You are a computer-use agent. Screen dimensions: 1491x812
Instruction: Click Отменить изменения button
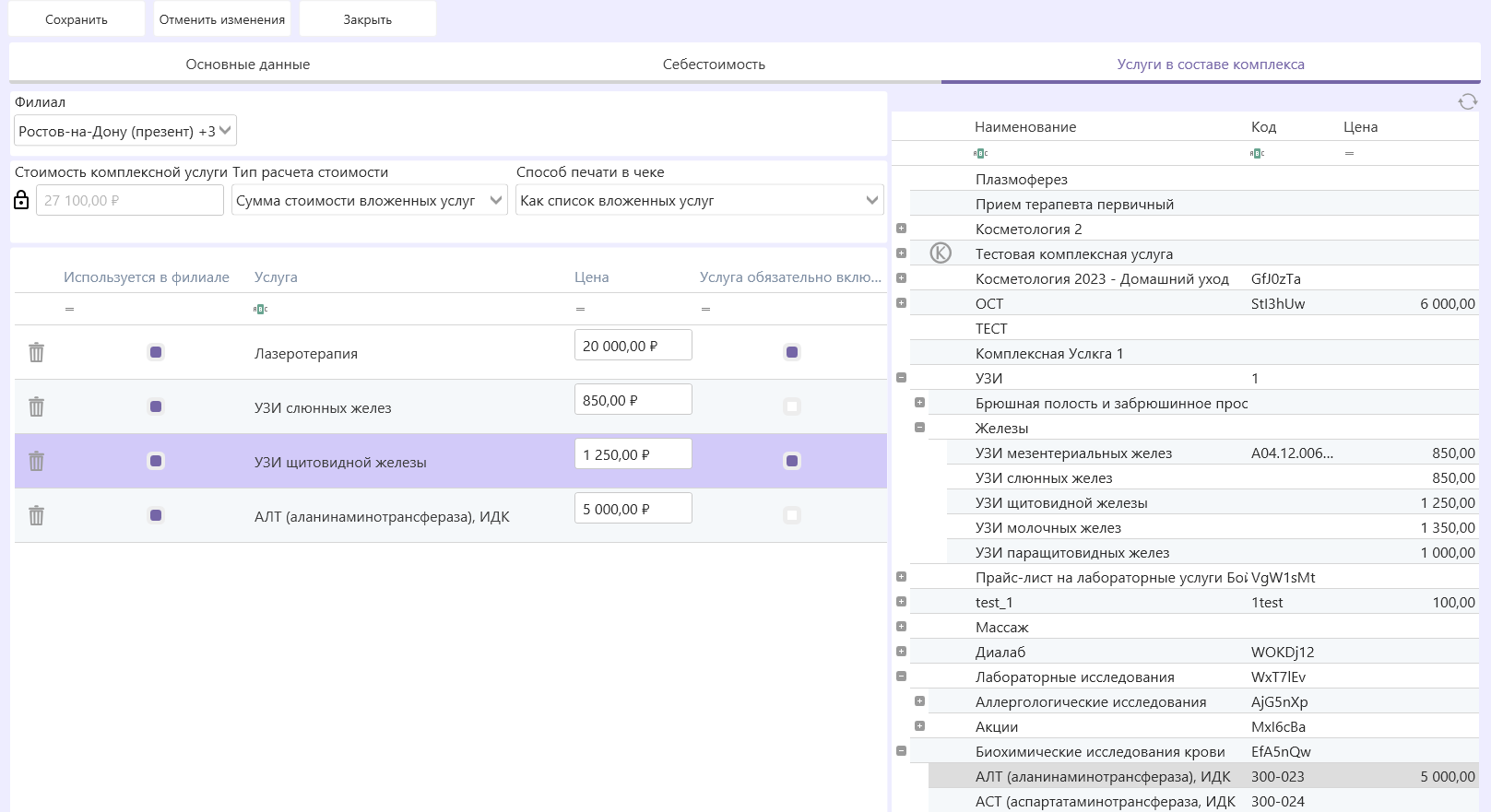click(222, 19)
